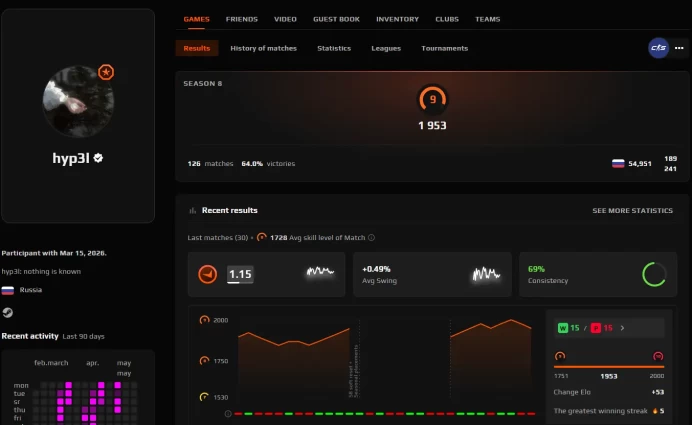Screen dimensions: 692x425
Task: Click the 2000 level icon on chart axis
Action: (x=204, y=320)
